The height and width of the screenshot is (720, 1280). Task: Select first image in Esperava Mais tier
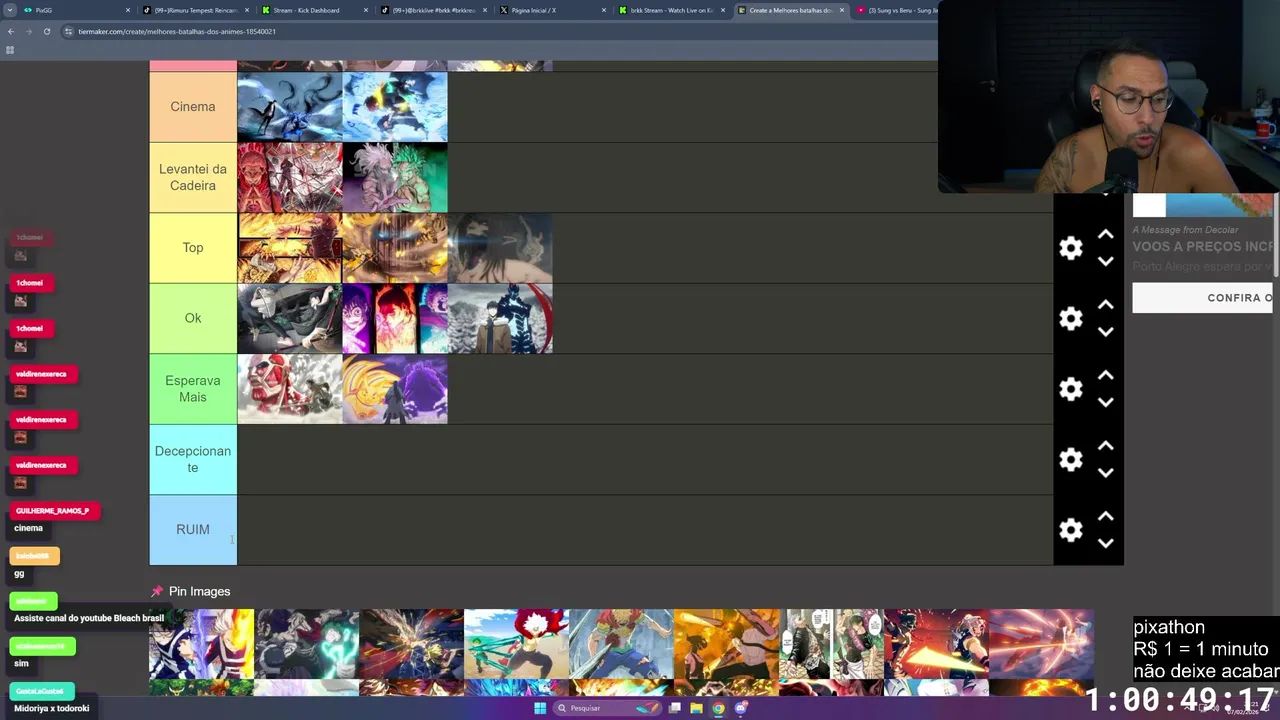click(290, 389)
